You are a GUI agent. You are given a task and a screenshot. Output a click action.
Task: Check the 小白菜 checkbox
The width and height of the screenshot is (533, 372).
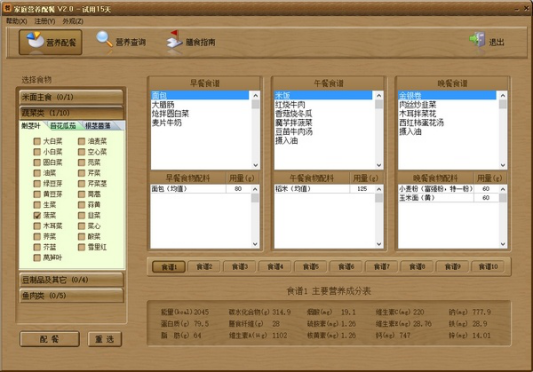click(x=37, y=152)
